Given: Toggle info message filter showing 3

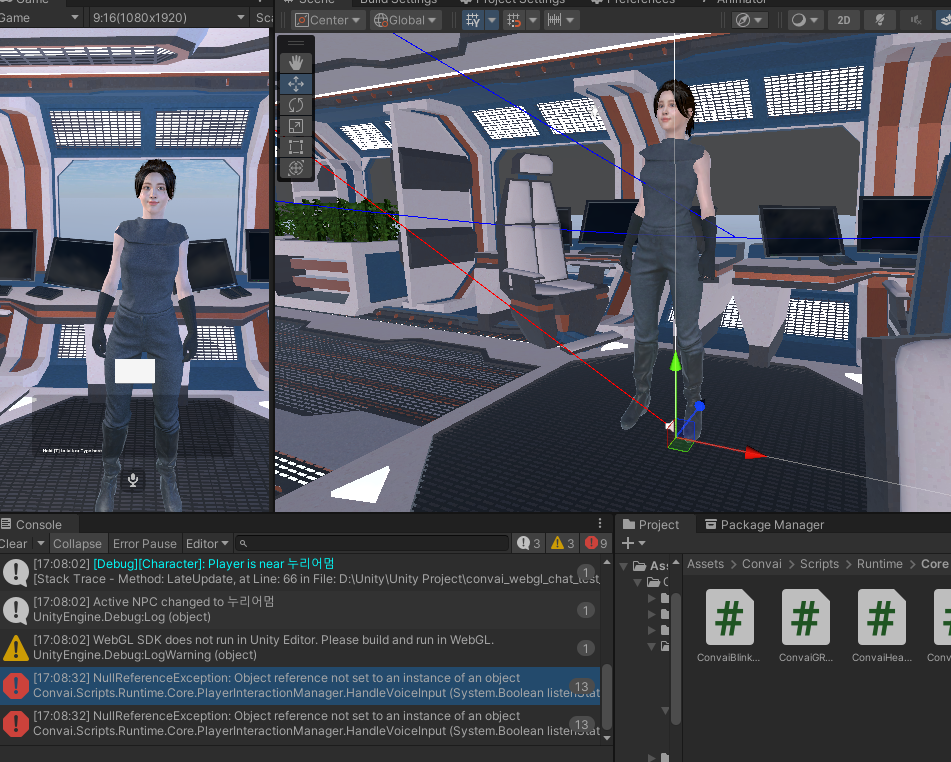Looking at the screenshot, I should [529, 544].
